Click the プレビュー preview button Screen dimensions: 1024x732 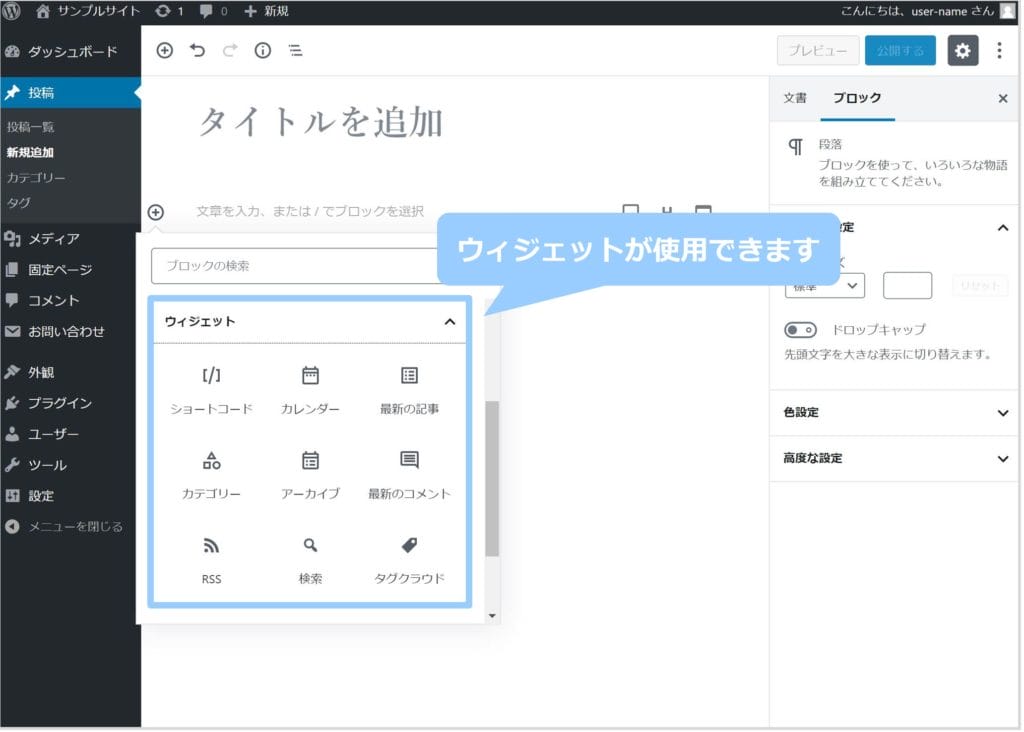(x=817, y=51)
